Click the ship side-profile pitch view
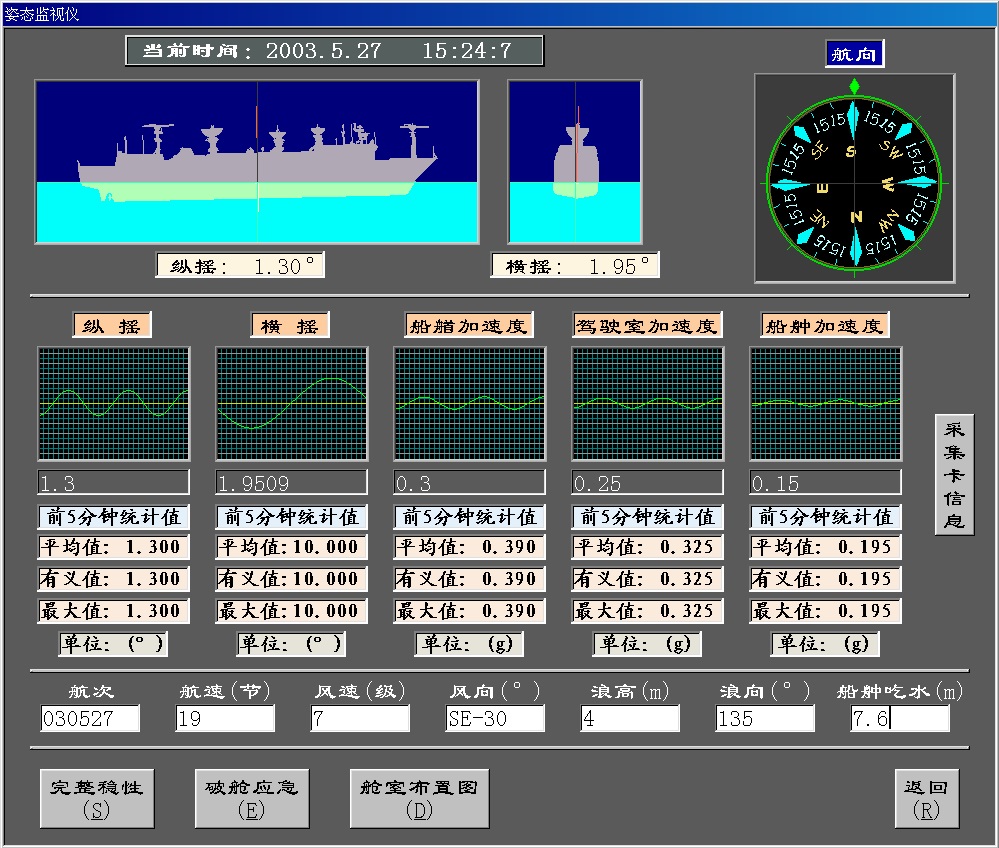 pyautogui.click(x=257, y=162)
